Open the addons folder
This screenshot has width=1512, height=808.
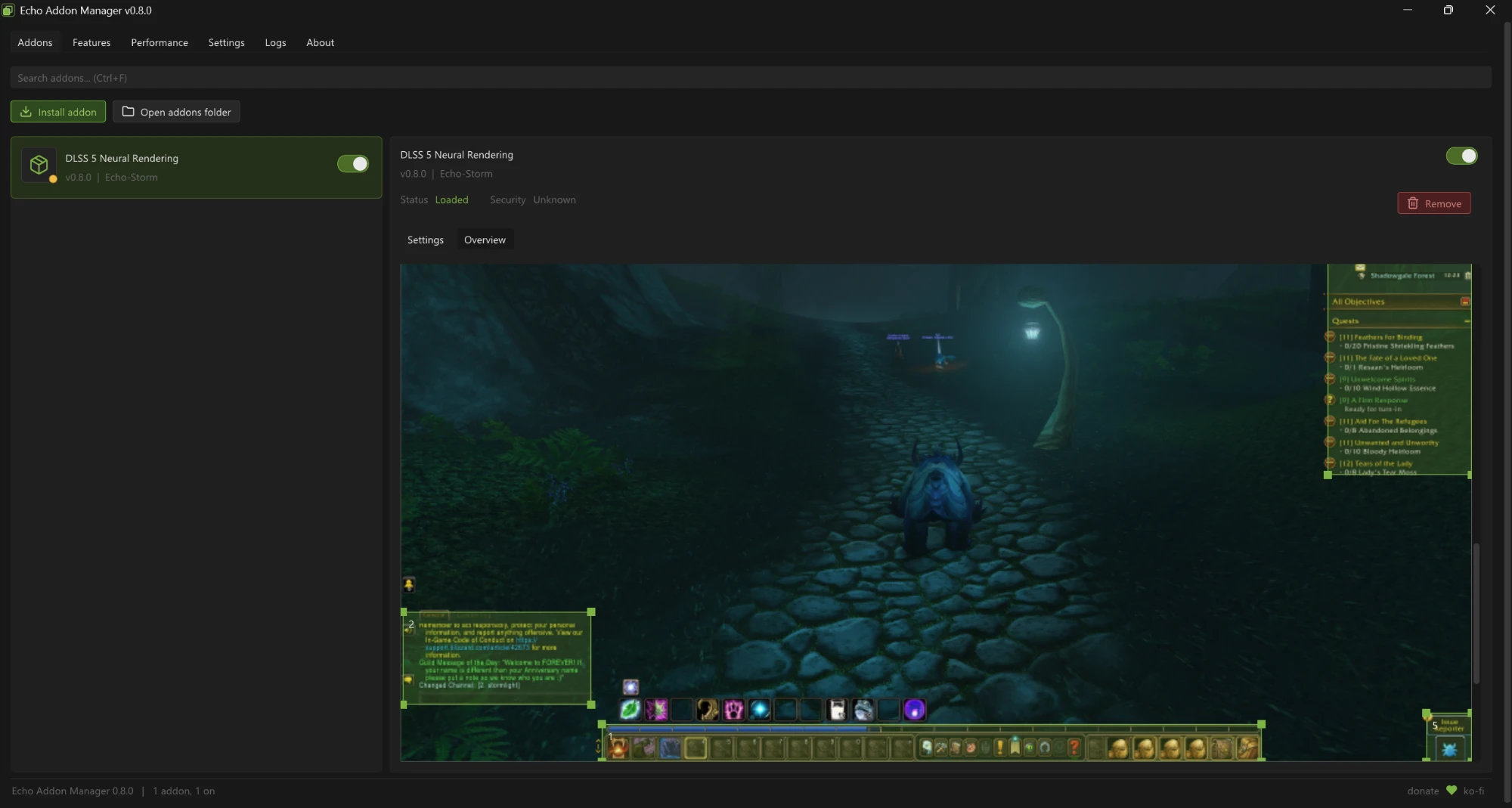coord(176,112)
